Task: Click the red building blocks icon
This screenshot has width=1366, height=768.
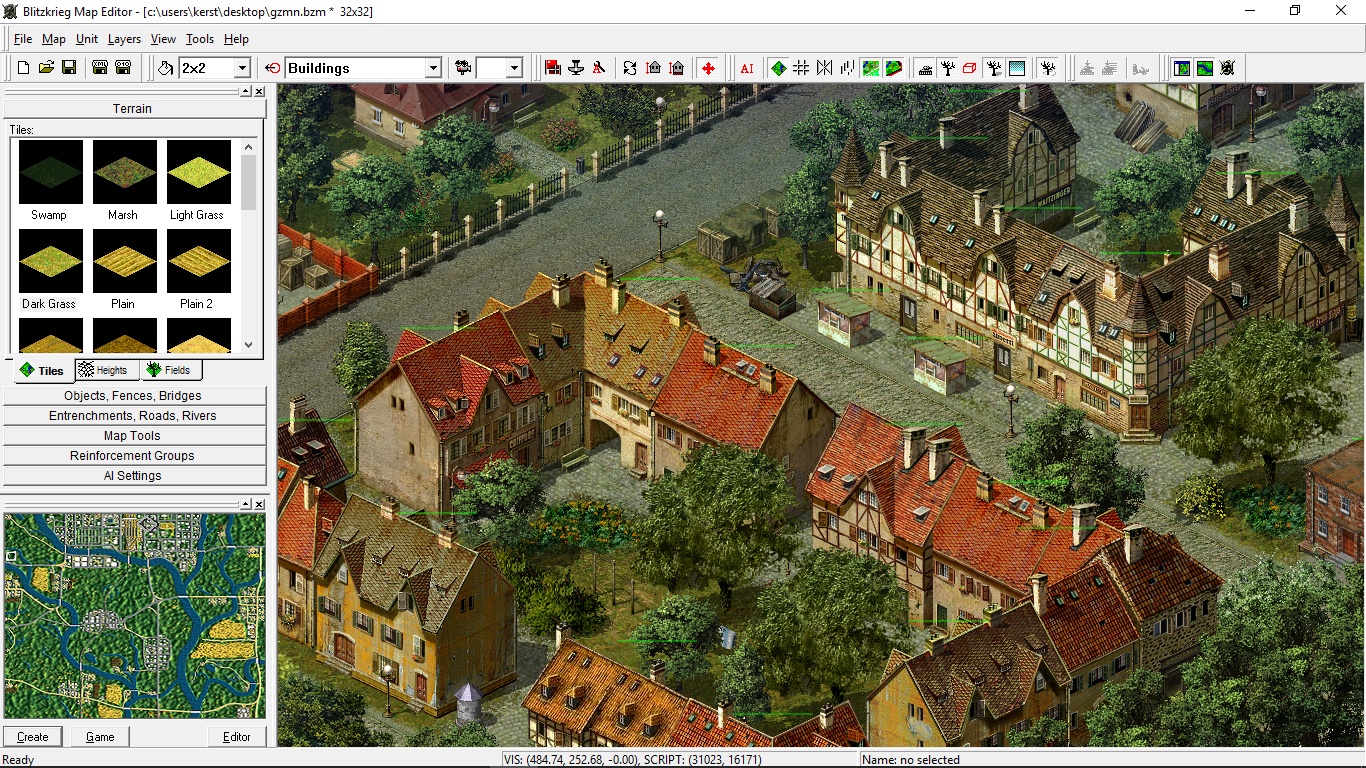Action: tap(552, 68)
